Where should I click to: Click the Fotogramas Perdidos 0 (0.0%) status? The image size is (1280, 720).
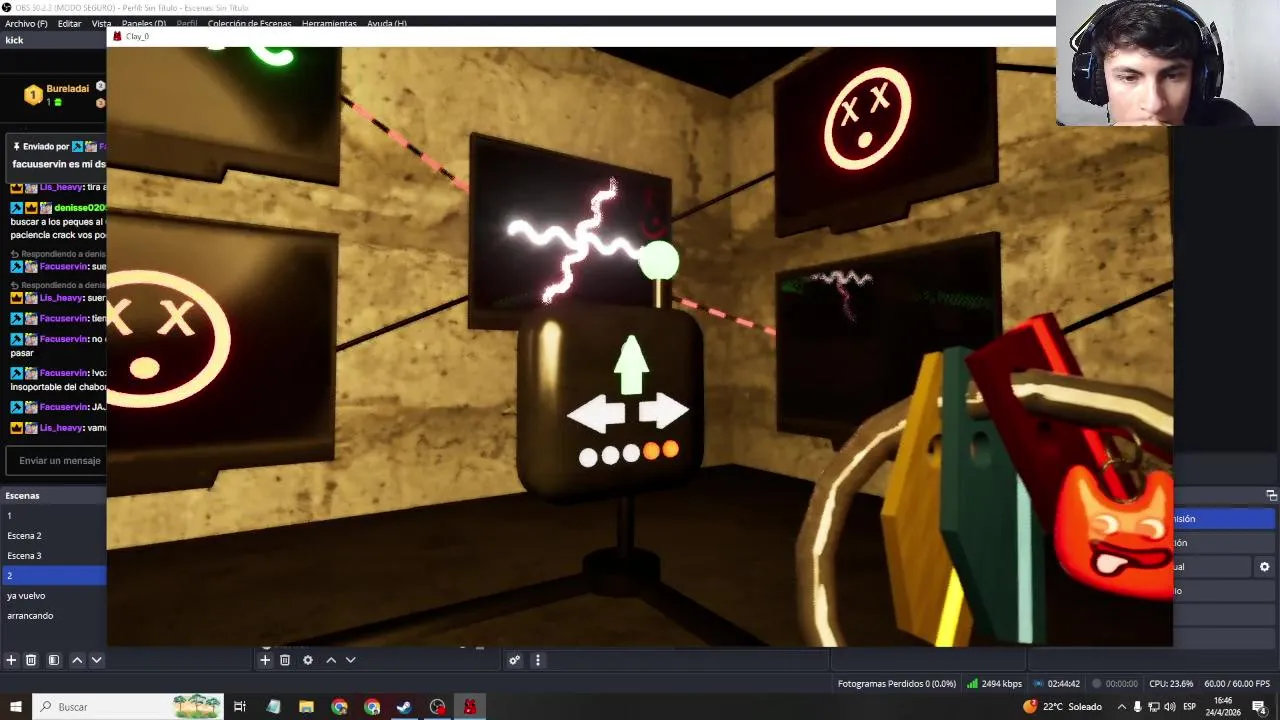pyautogui.click(x=896, y=684)
